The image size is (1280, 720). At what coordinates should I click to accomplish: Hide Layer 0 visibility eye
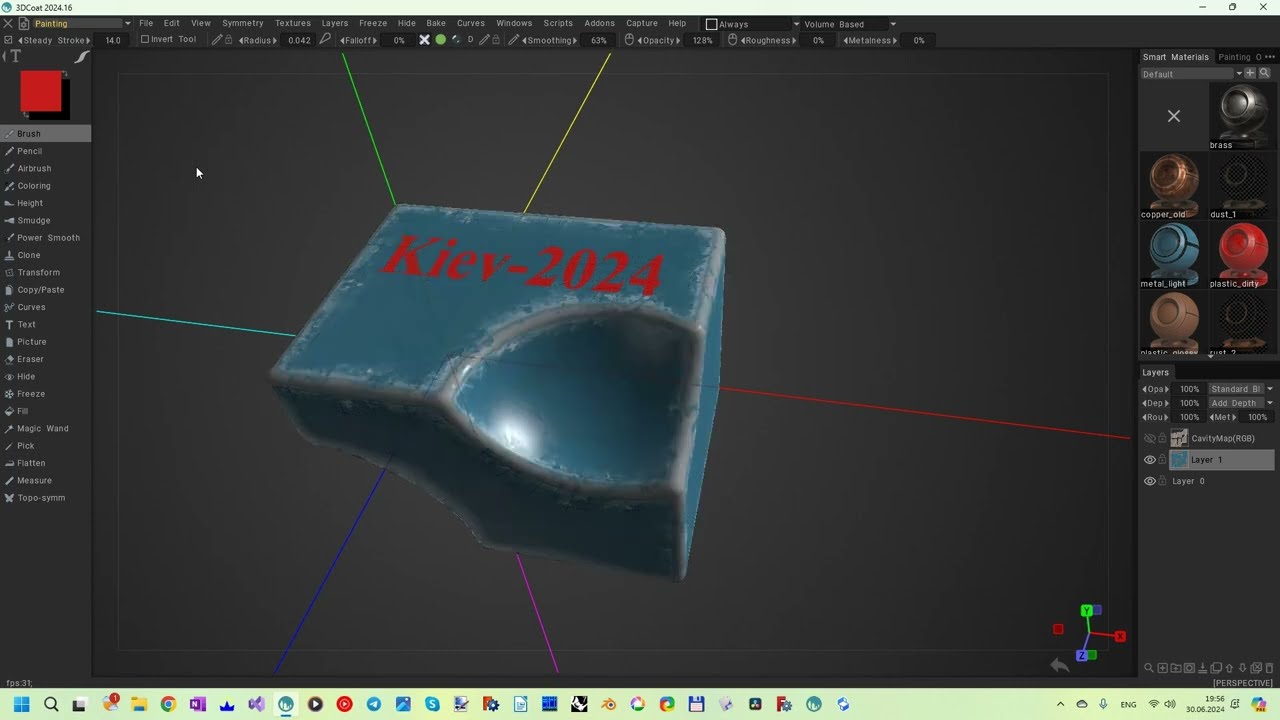(1149, 481)
